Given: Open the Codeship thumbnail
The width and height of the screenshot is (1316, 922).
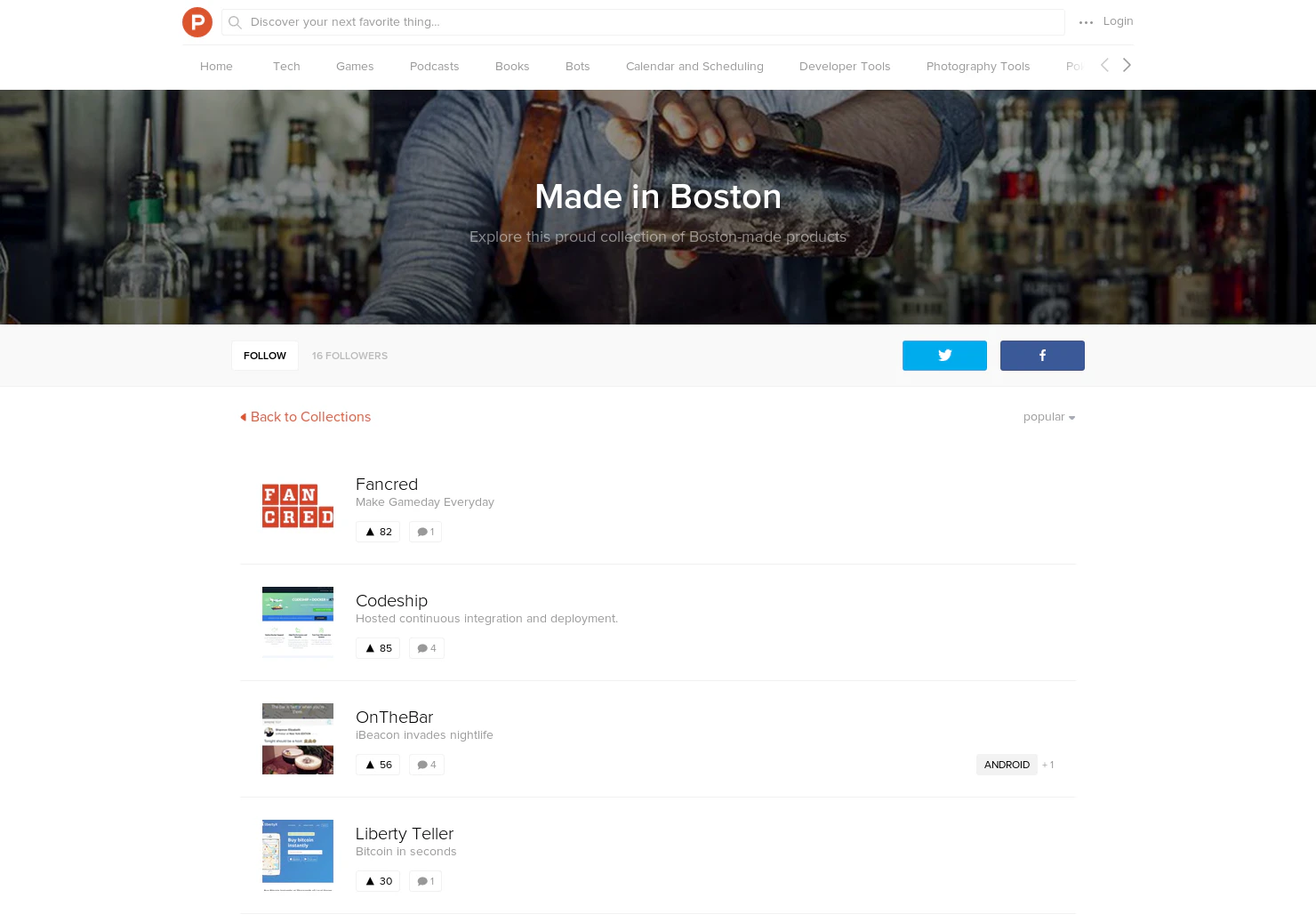Looking at the screenshot, I should 298,622.
